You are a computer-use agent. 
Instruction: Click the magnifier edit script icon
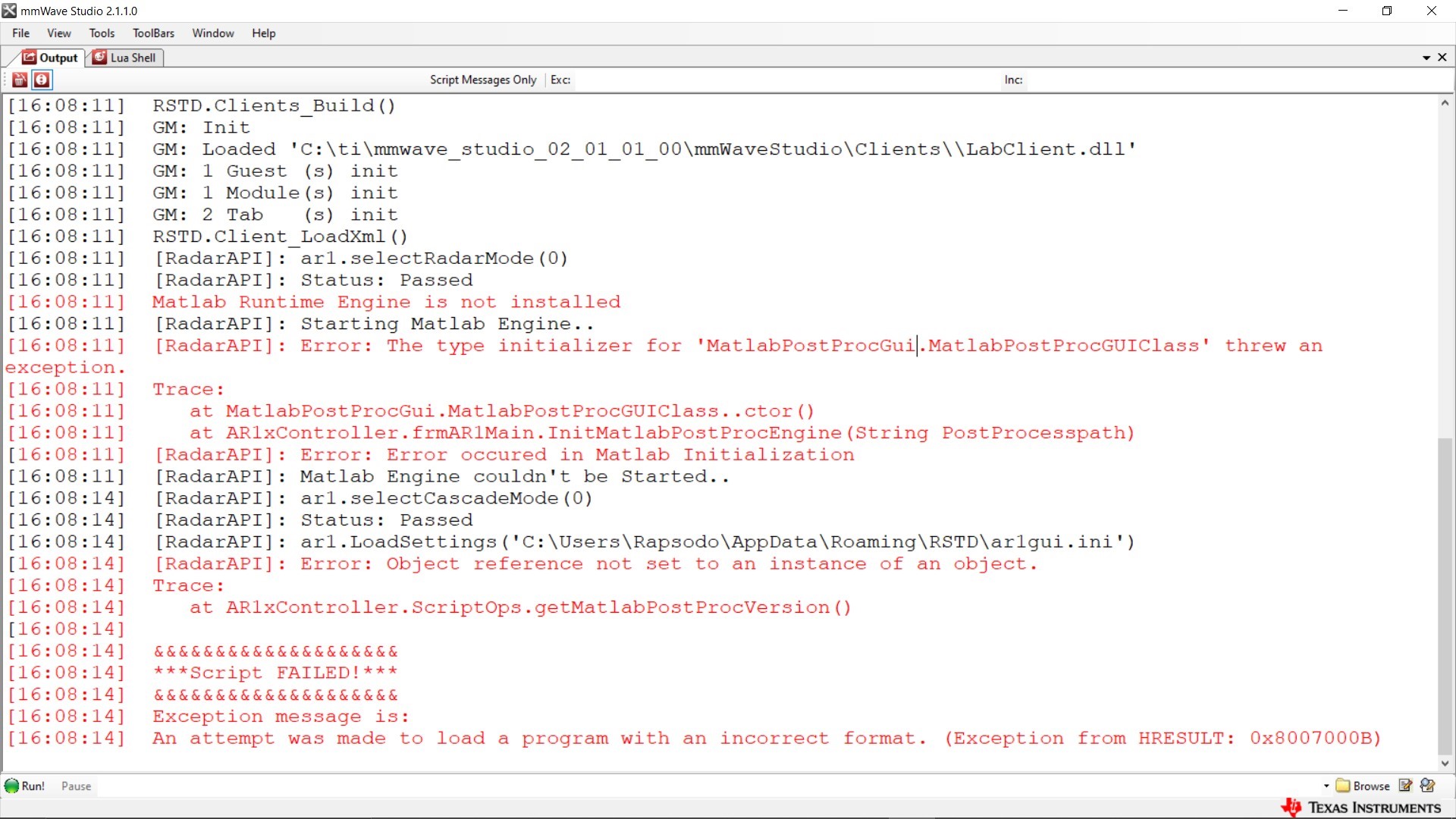pyautogui.click(x=1428, y=786)
